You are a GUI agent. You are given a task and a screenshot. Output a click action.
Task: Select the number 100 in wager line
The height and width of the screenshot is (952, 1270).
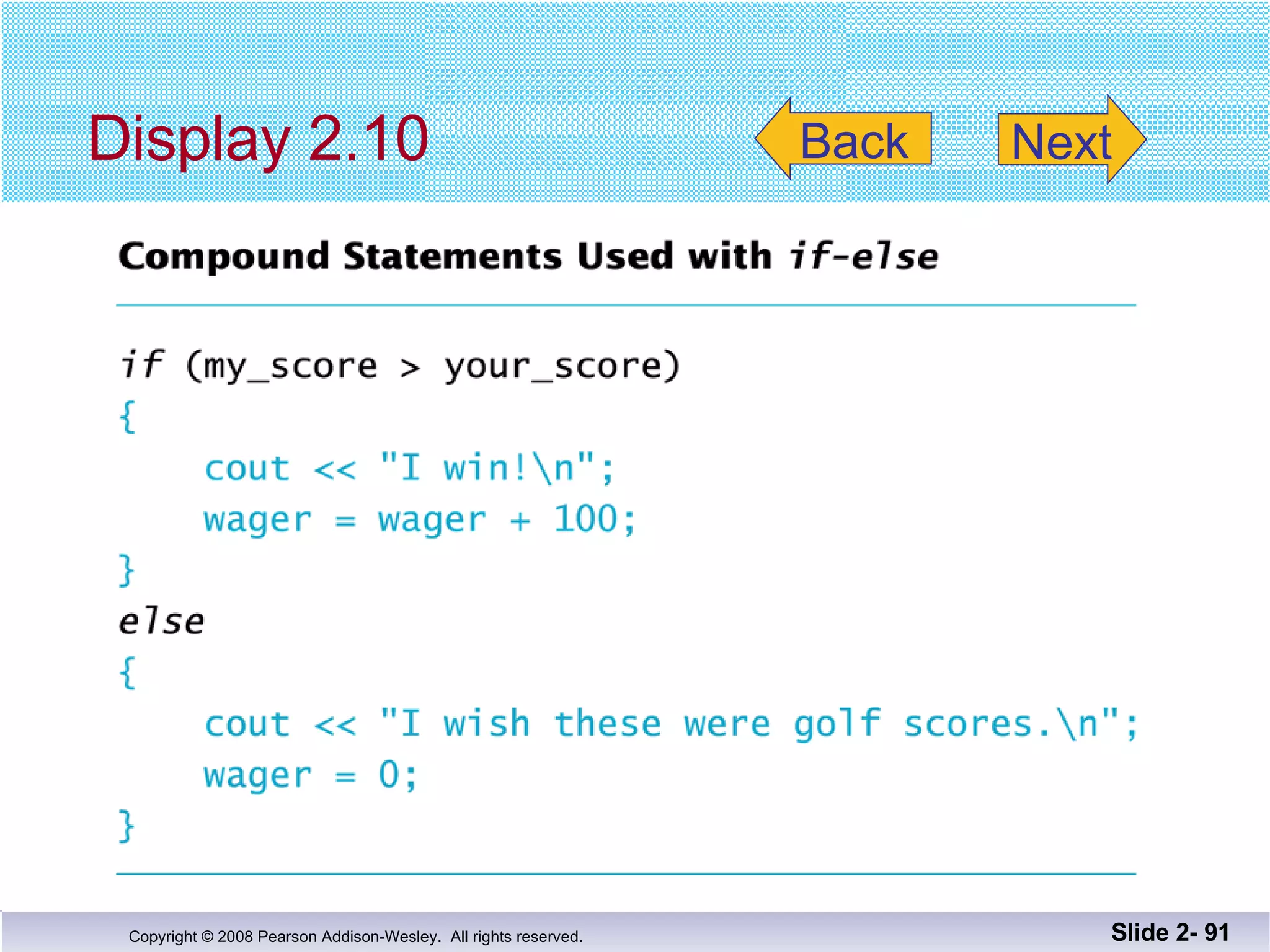point(585,519)
